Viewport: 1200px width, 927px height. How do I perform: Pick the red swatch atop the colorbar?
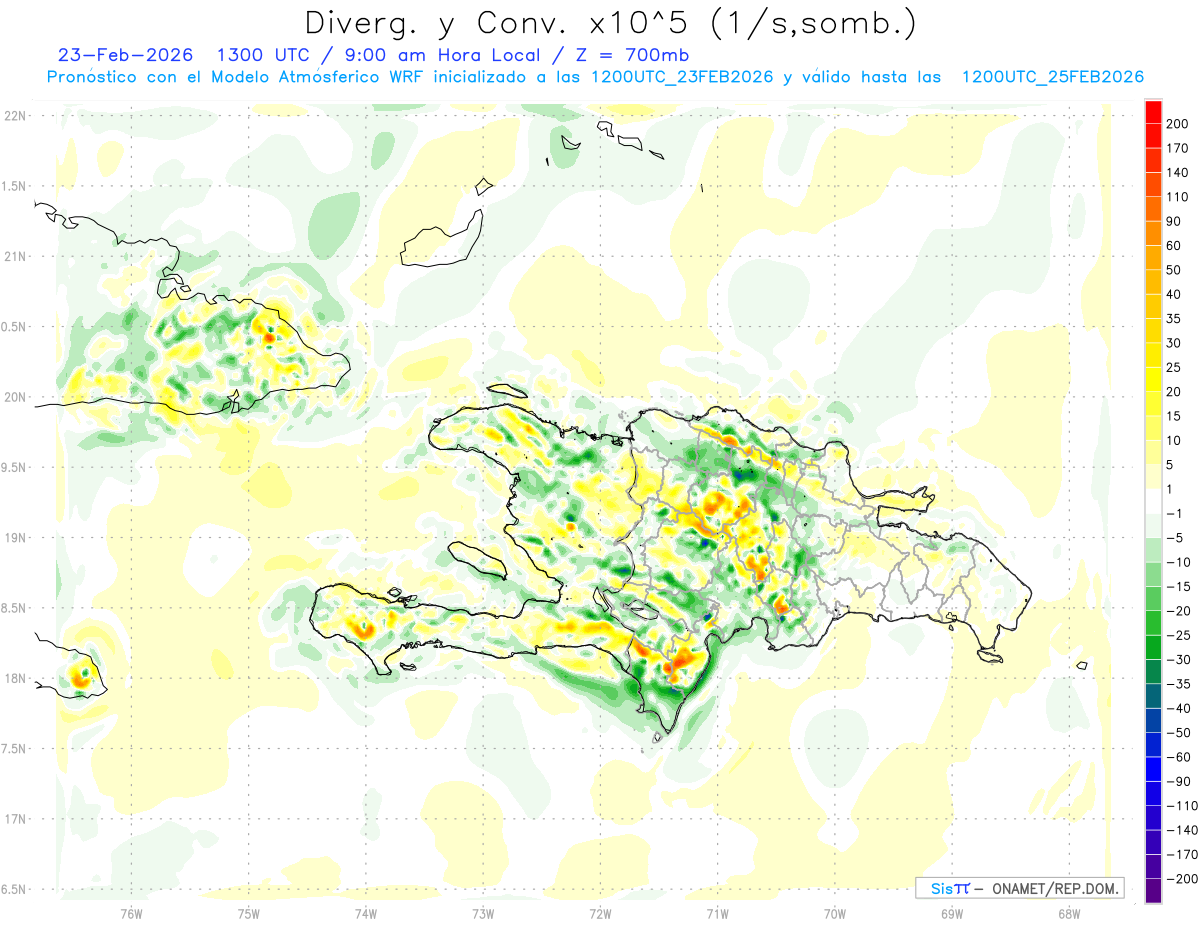click(x=1153, y=111)
